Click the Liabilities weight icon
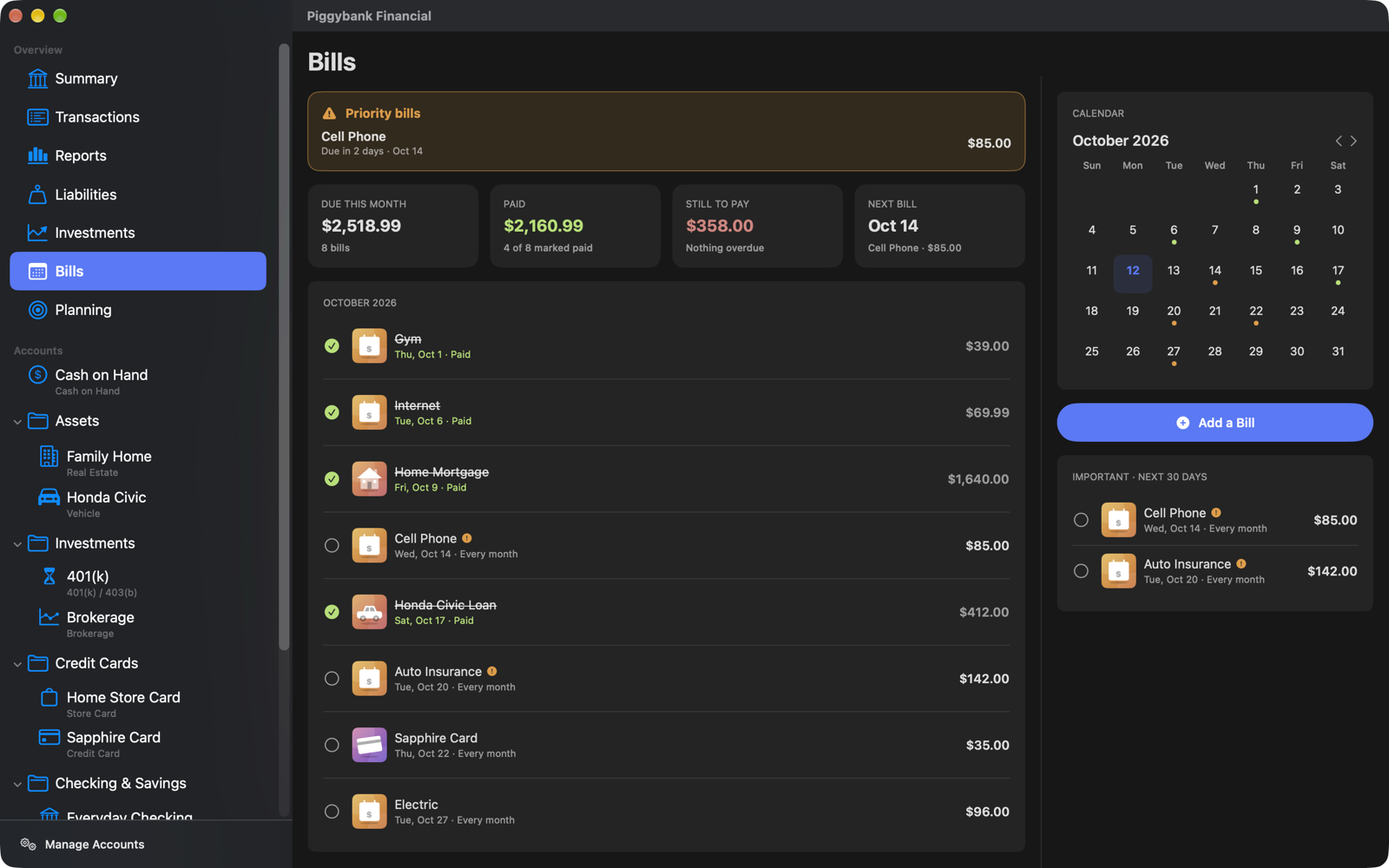The image size is (1389, 868). click(x=37, y=194)
